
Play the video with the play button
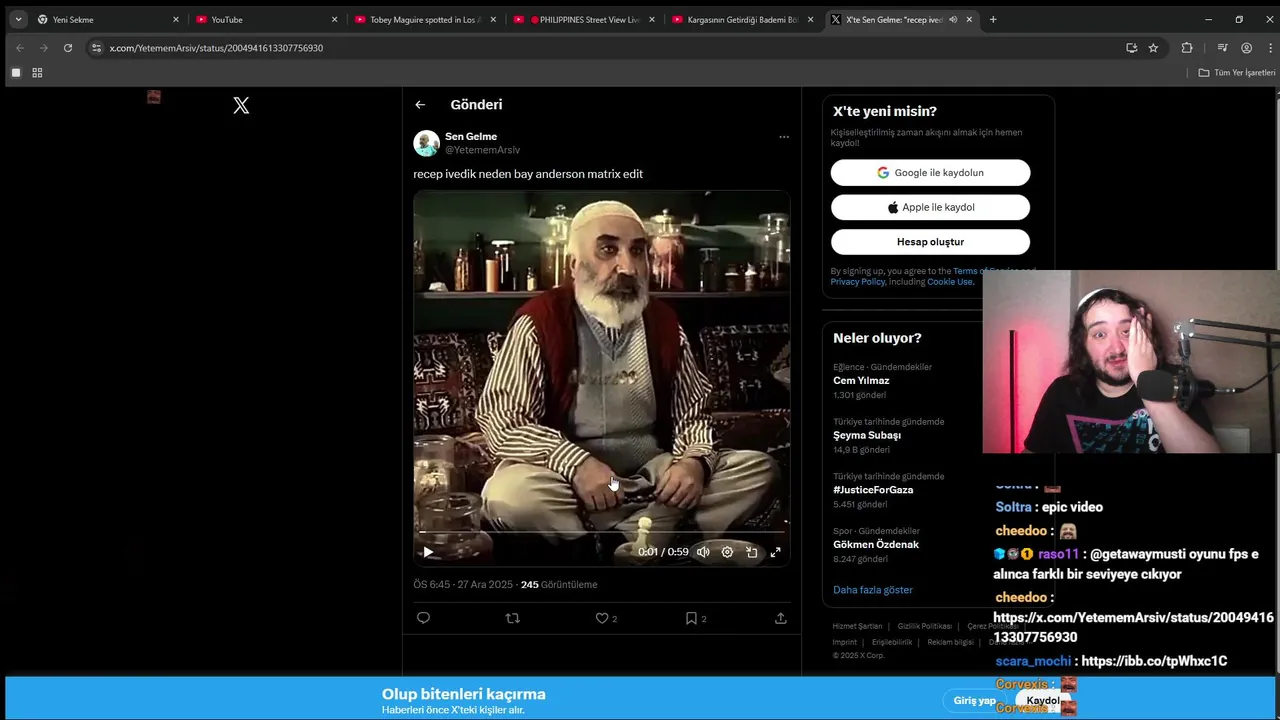pos(428,552)
